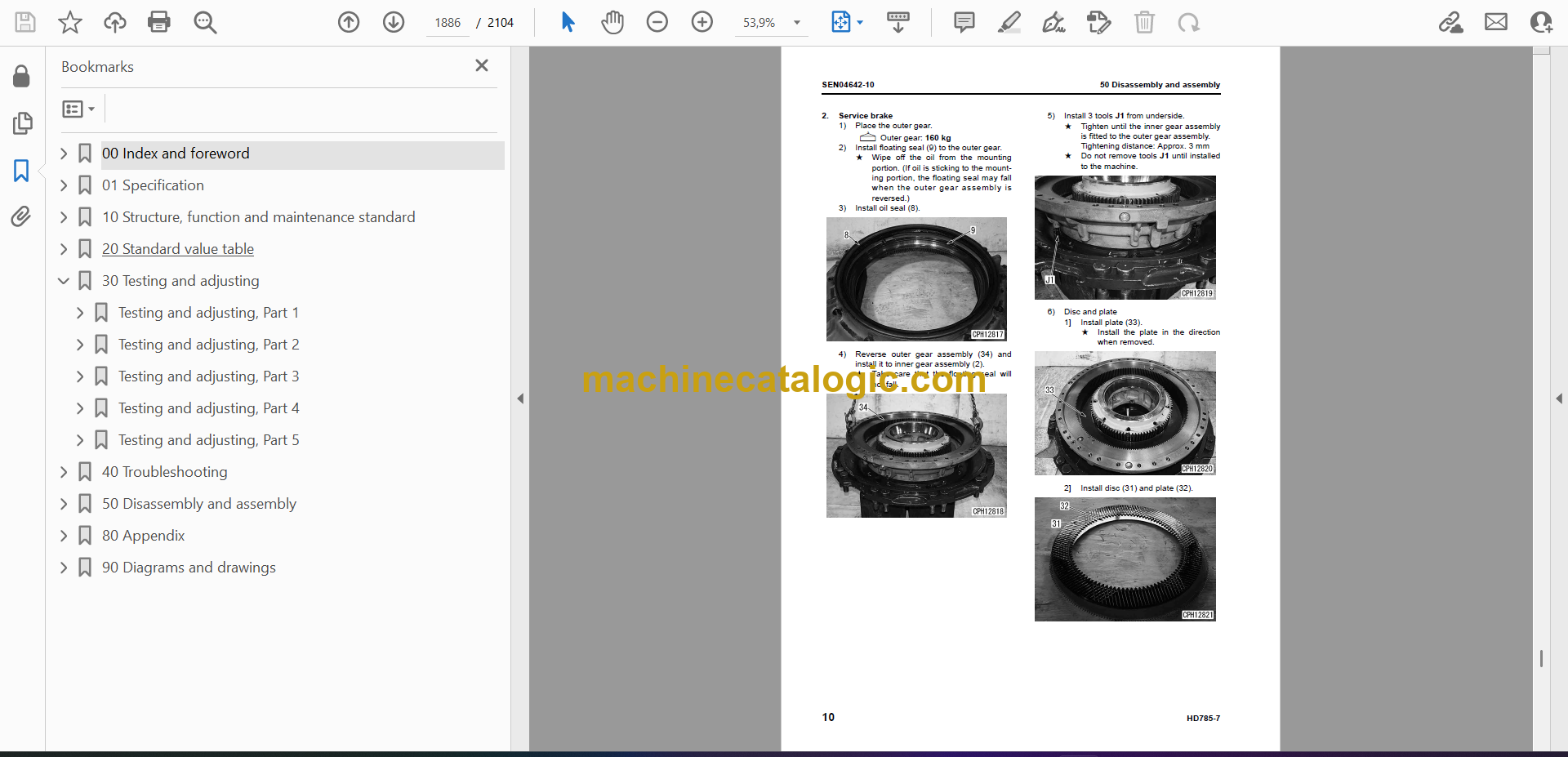This screenshot has height=757, width=1568.
Task: Open 01 Specification bookmark
Action: pyautogui.click(x=153, y=185)
